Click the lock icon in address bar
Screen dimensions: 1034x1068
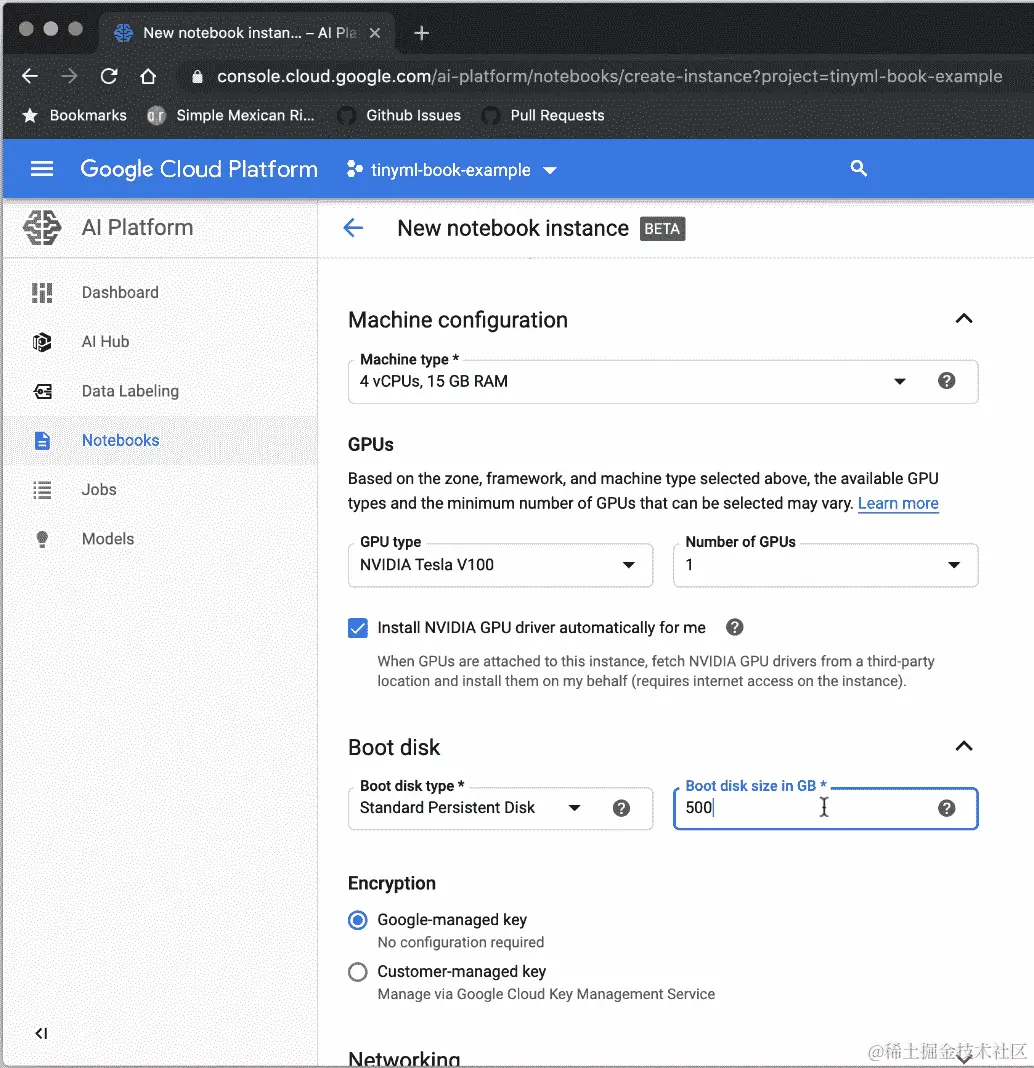[x=198, y=76]
